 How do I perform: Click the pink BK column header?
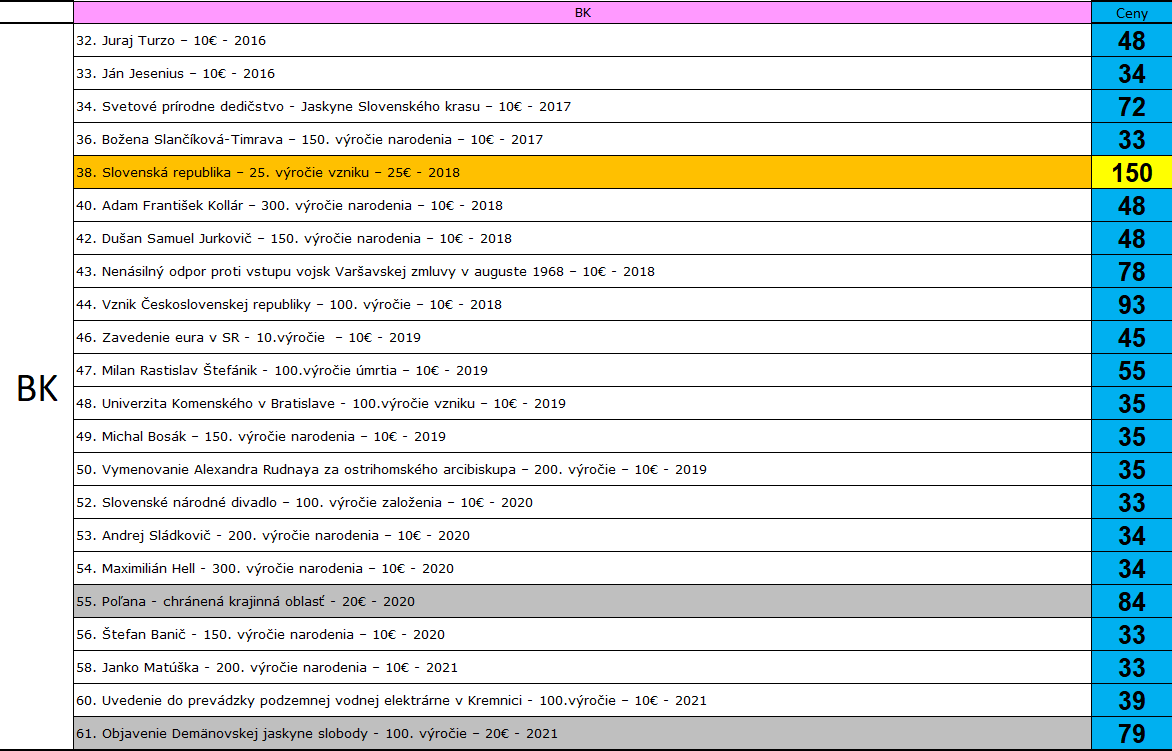click(582, 13)
